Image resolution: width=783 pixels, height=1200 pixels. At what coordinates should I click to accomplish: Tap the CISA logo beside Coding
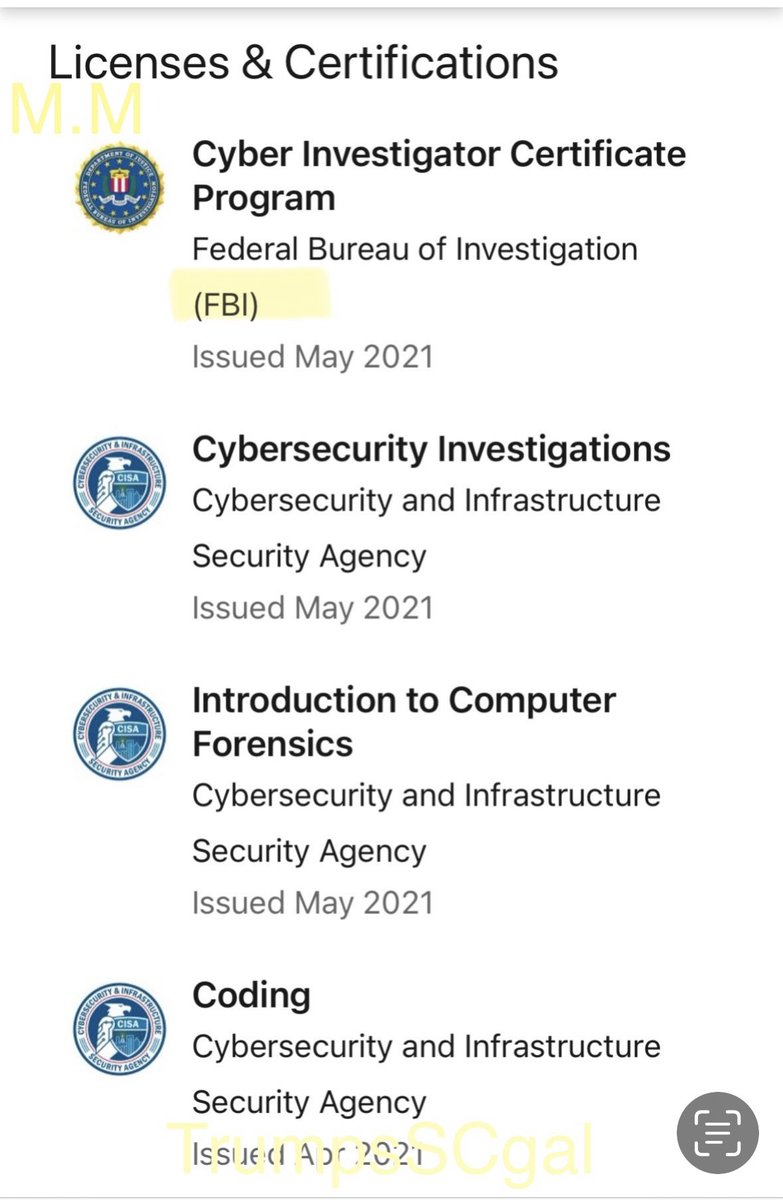120,1029
